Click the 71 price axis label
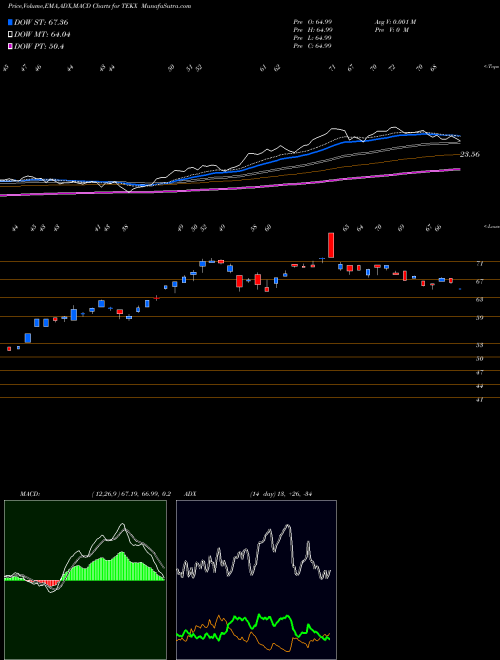The height and width of the screenshot is (660, 500). tap(479, 264)
